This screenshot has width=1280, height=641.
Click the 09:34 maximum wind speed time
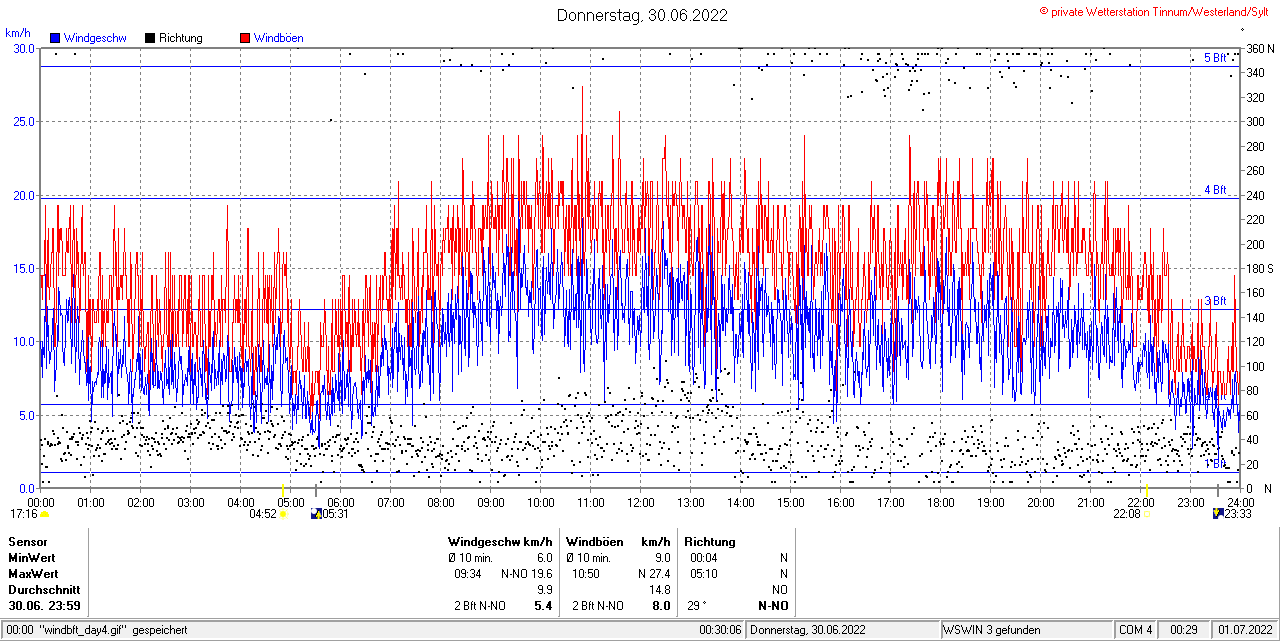468,574
